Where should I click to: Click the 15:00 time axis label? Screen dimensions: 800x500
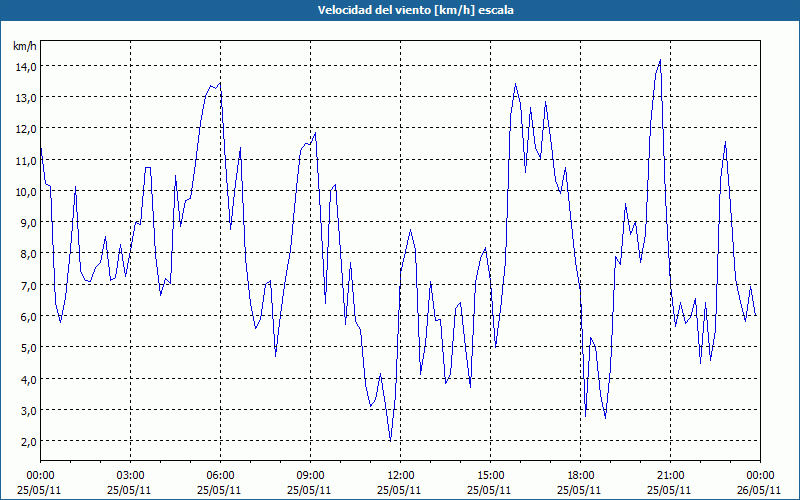(490, 476)
